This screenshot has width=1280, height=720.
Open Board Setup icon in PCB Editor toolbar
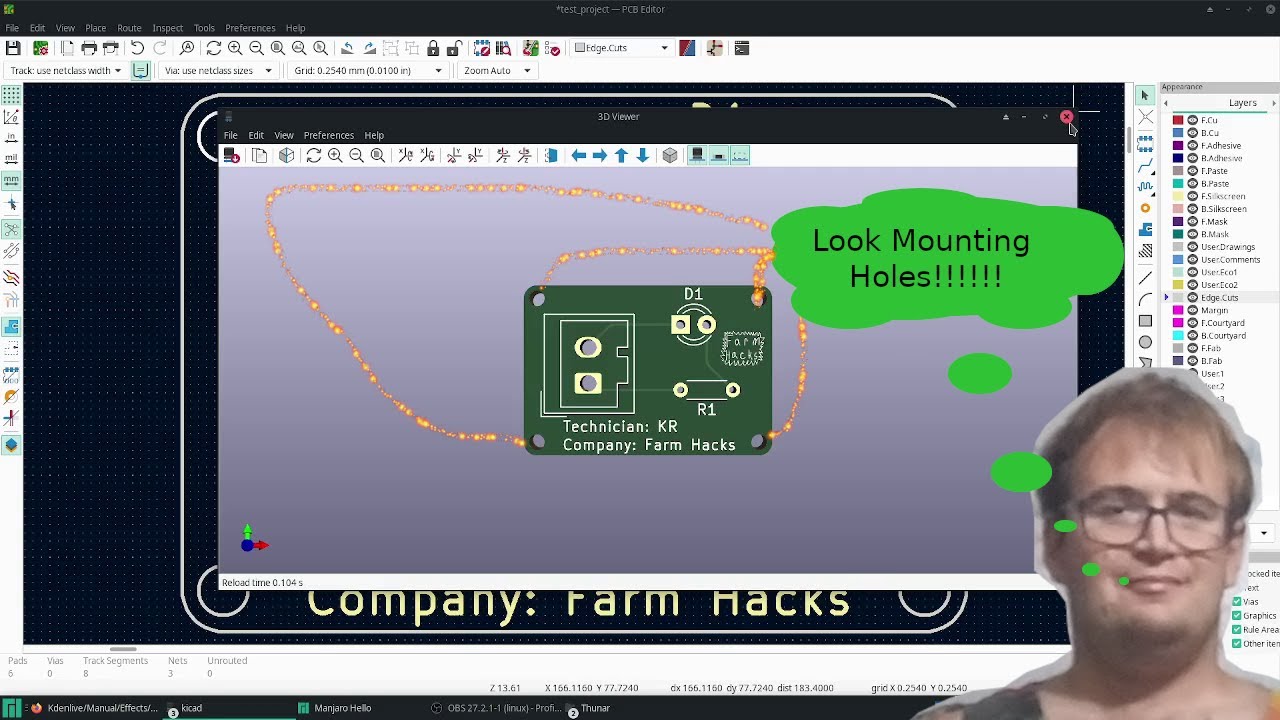coord(41,48)
